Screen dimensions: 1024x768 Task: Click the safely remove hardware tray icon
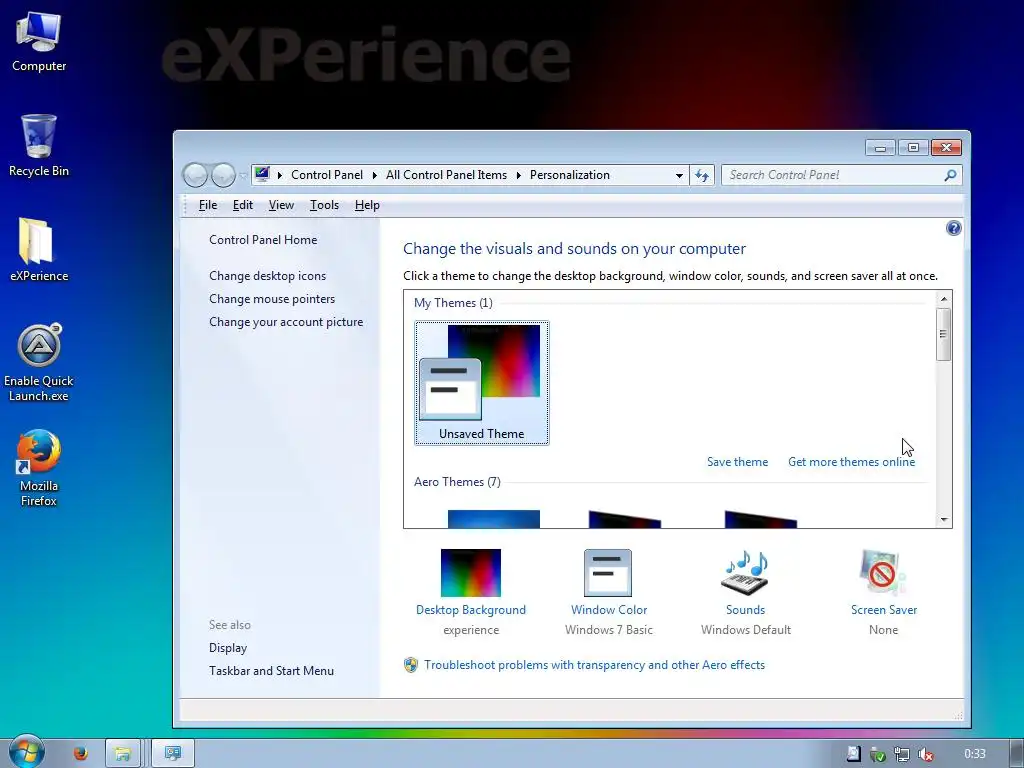878,754
